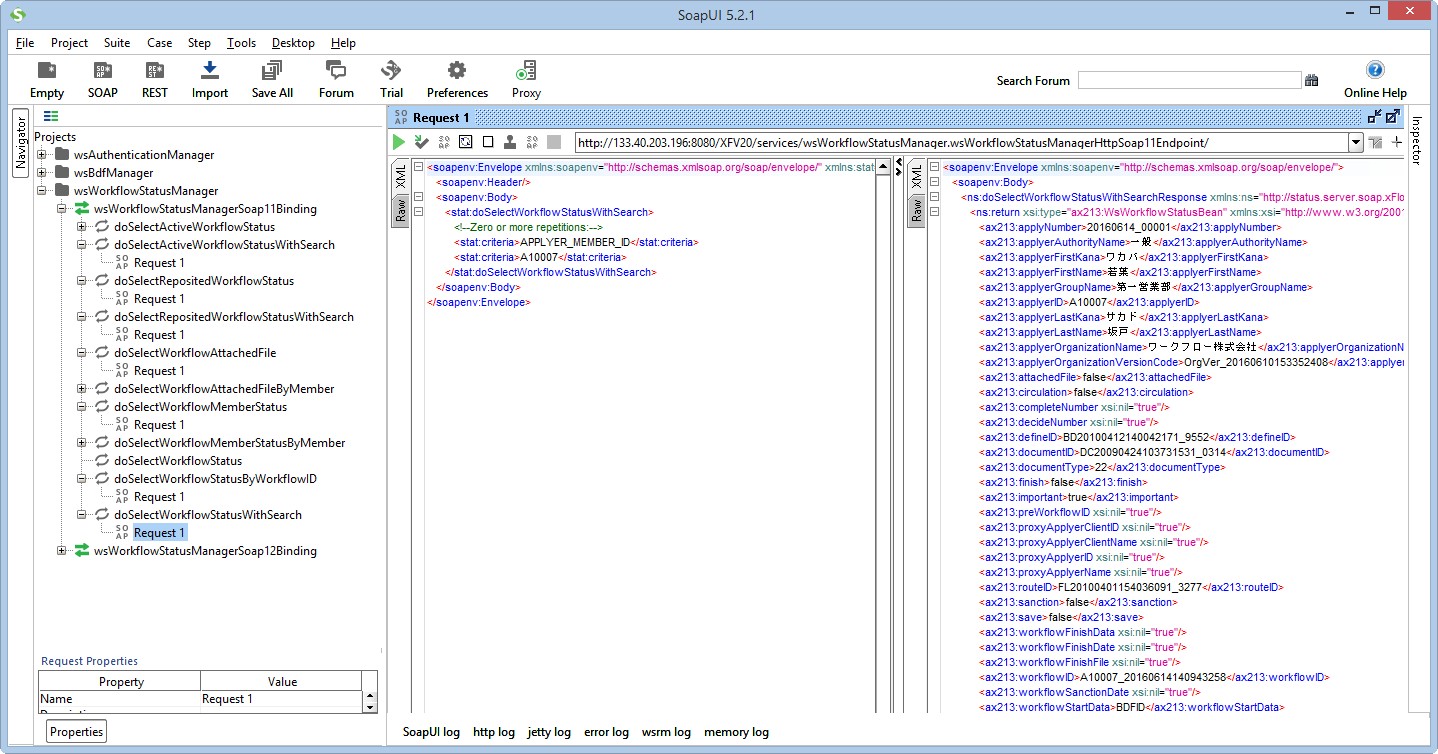Save all open projects

pyautogui.click(x=271, y=79)
